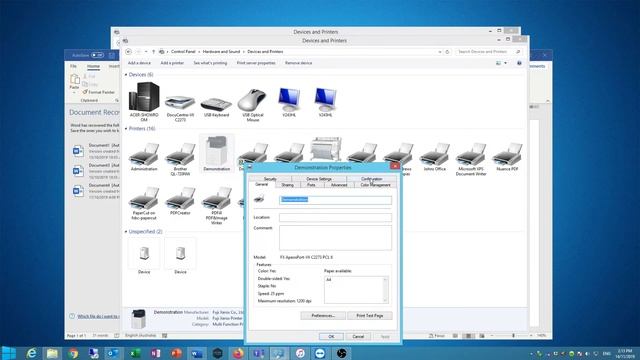Open the Clipboard group dialog launcher in Word
This screenshot has width=640, height=360.
pyautogui.click(x=117, y=100)
